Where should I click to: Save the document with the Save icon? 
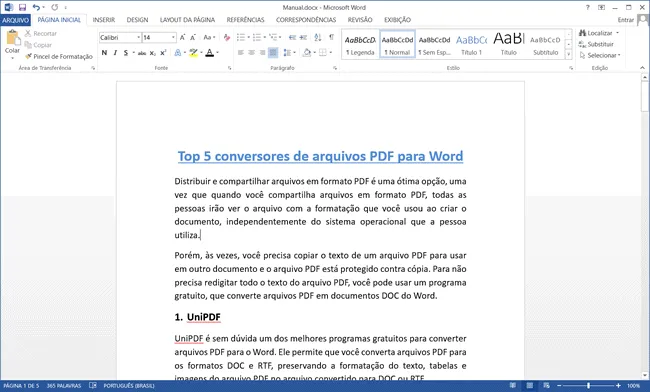(x=22, y=7)
